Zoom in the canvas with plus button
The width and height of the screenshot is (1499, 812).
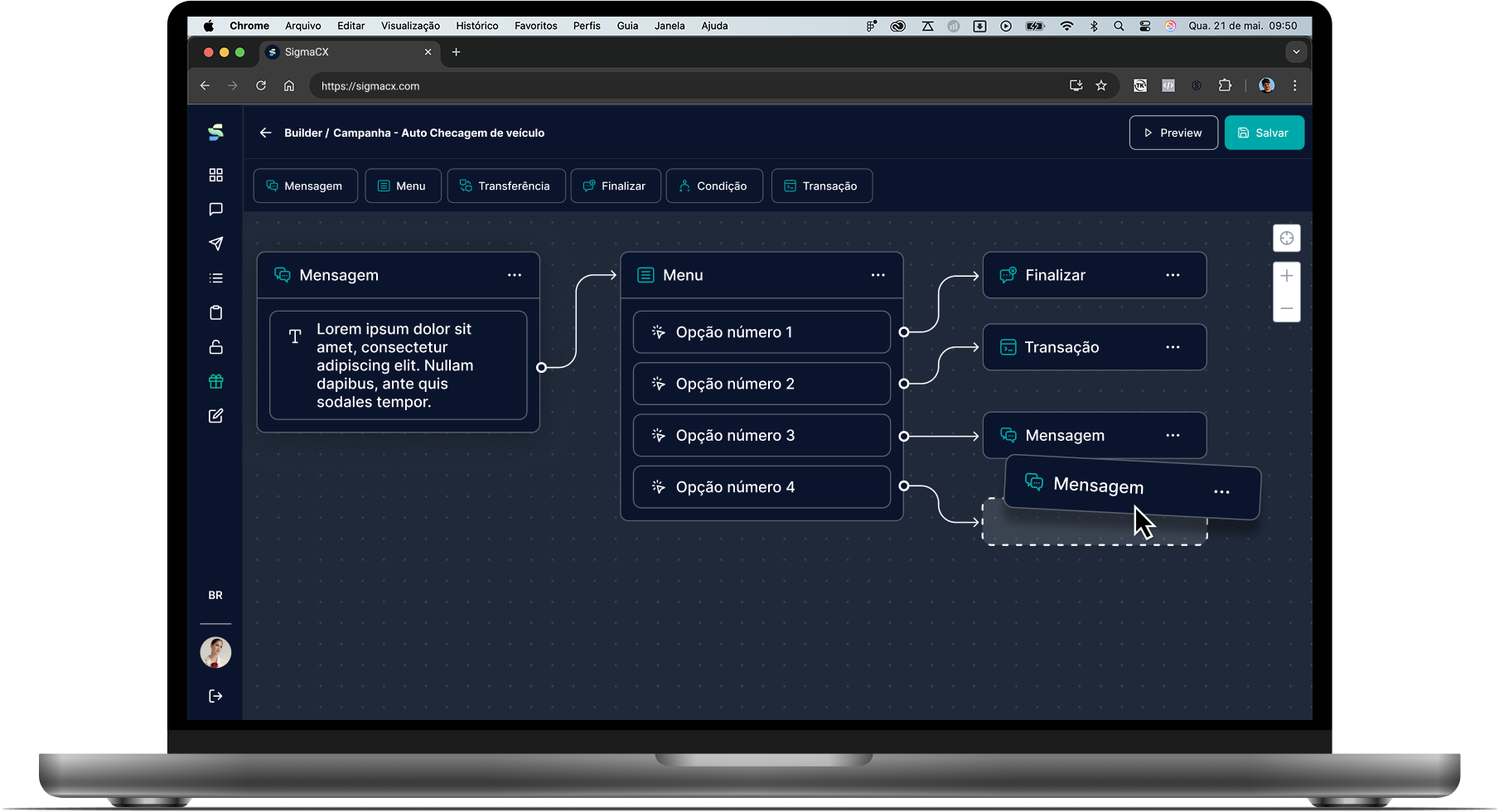pyautogui.click(x=1286, y=276)
